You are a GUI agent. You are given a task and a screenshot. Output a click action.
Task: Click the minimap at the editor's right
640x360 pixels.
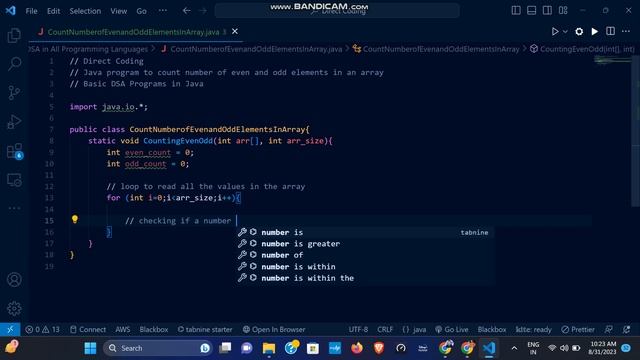click(613, 61)
